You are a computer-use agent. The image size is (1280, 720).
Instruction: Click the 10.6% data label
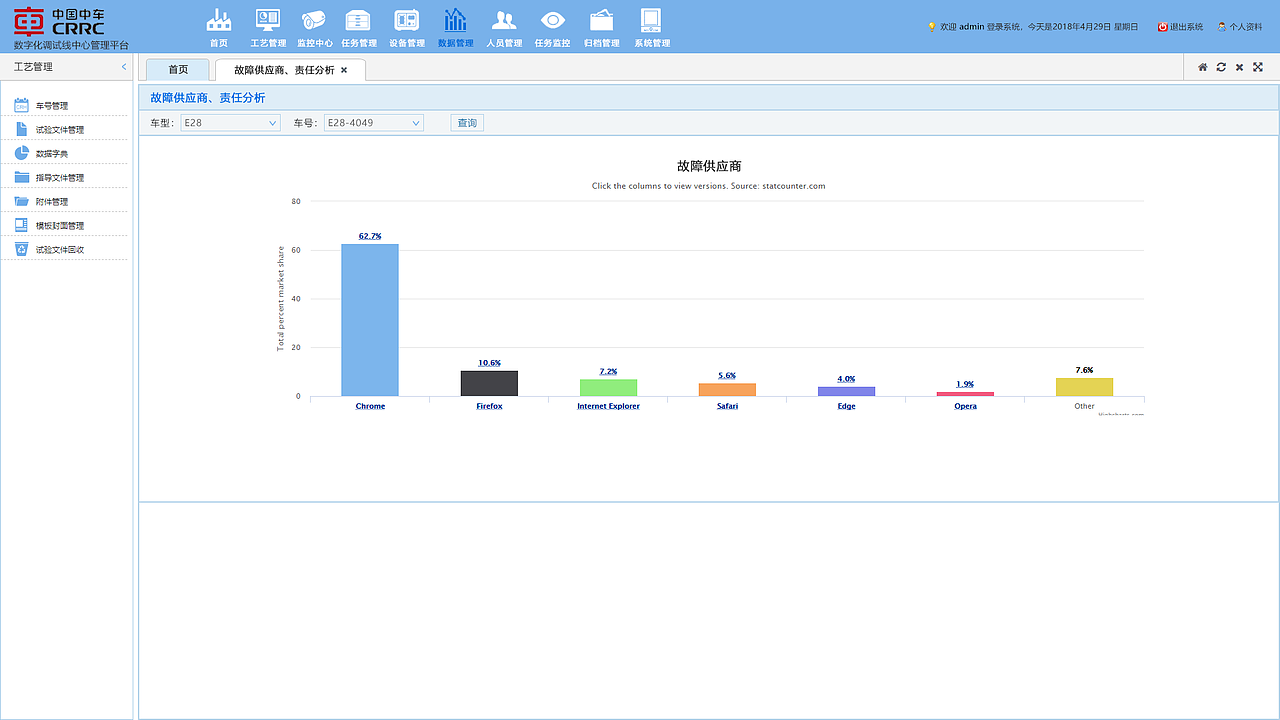pyautogui.click(x=489, y=363)
